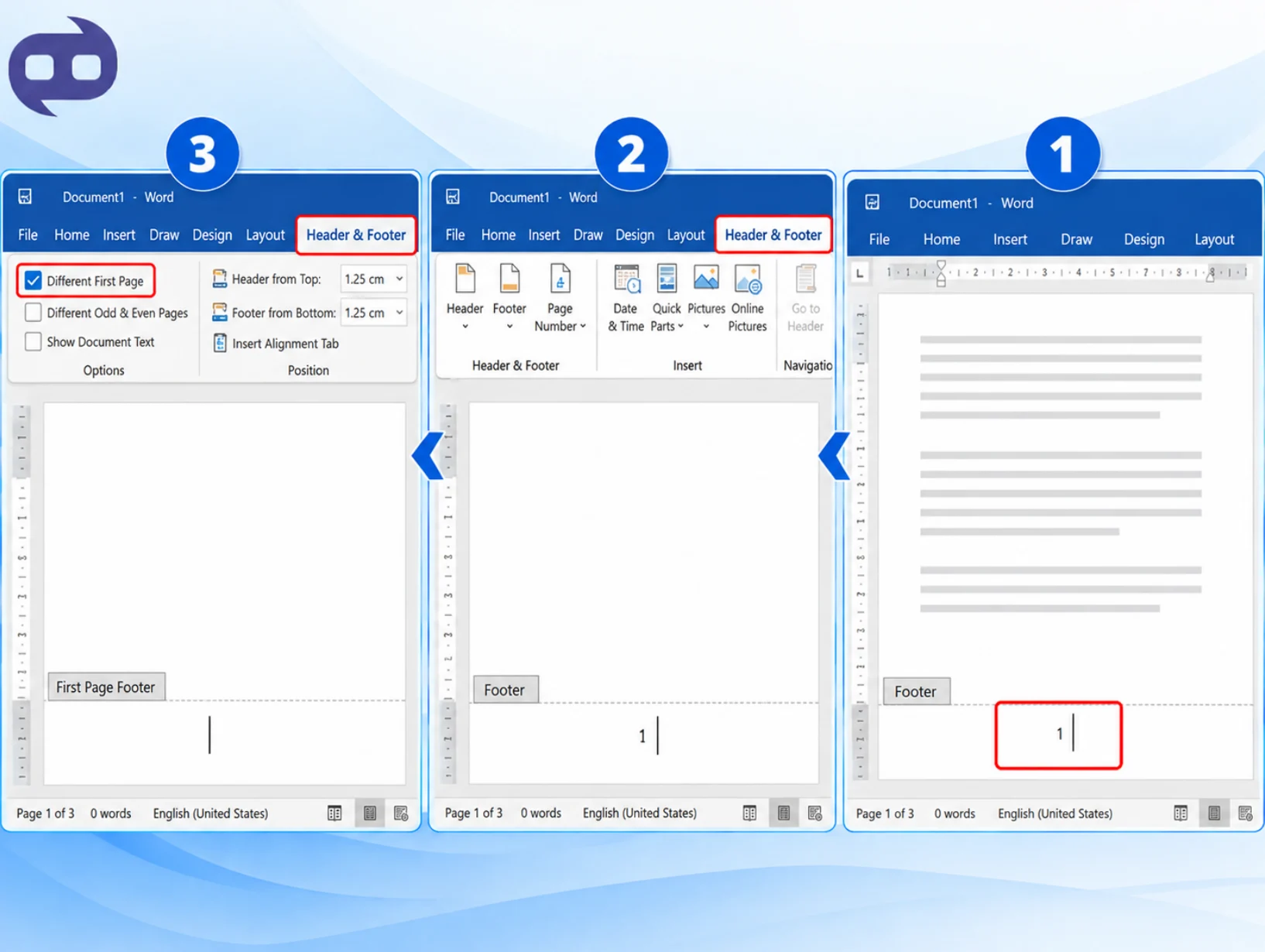The height and width of the screenshot is (952, 1265).
Task: Click English (United States) language in window 3
Action: coord(211,813)
